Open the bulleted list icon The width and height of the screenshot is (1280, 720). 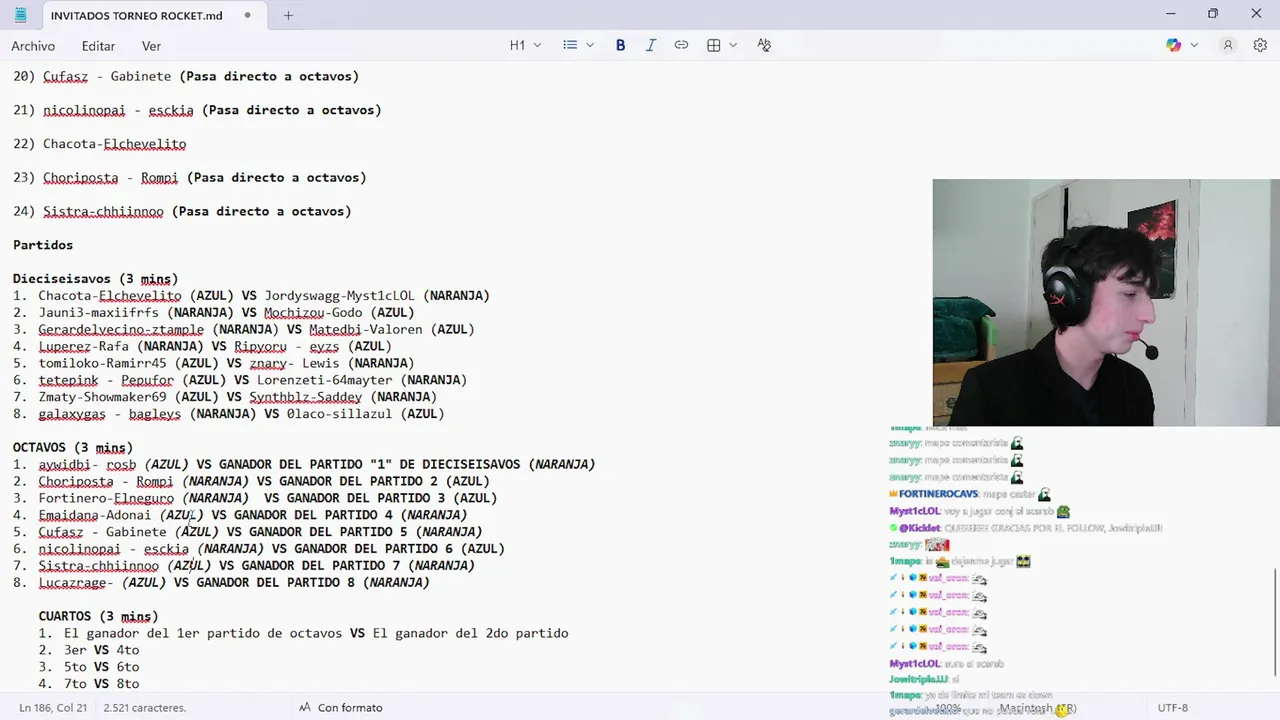[x=570, y=45]
